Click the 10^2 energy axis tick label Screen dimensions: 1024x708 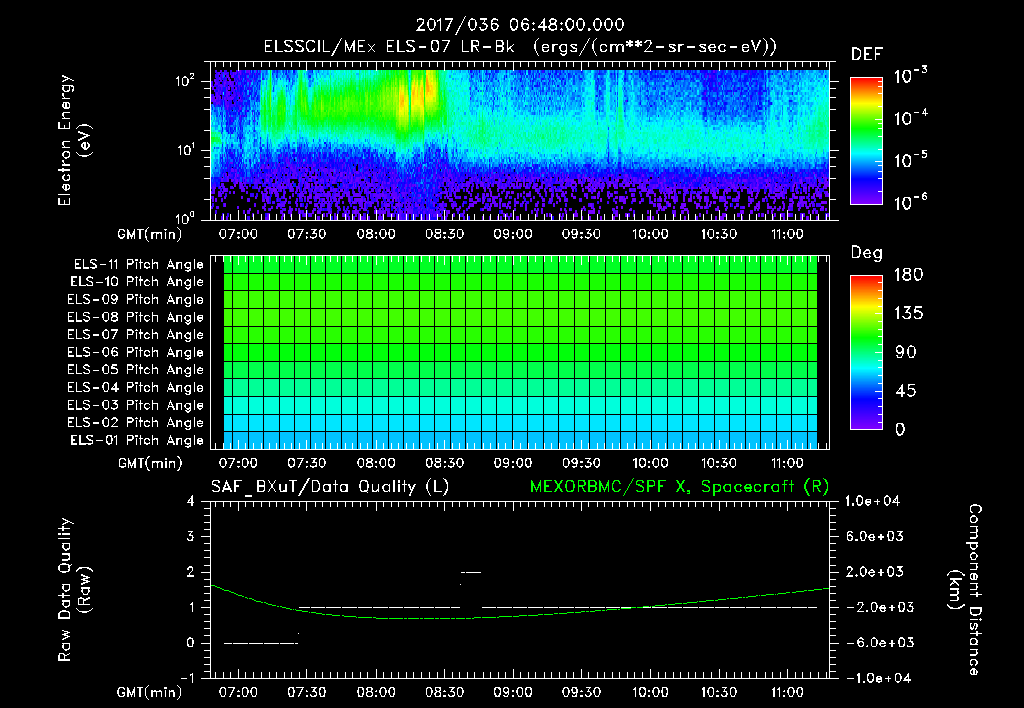pos(185,81)
